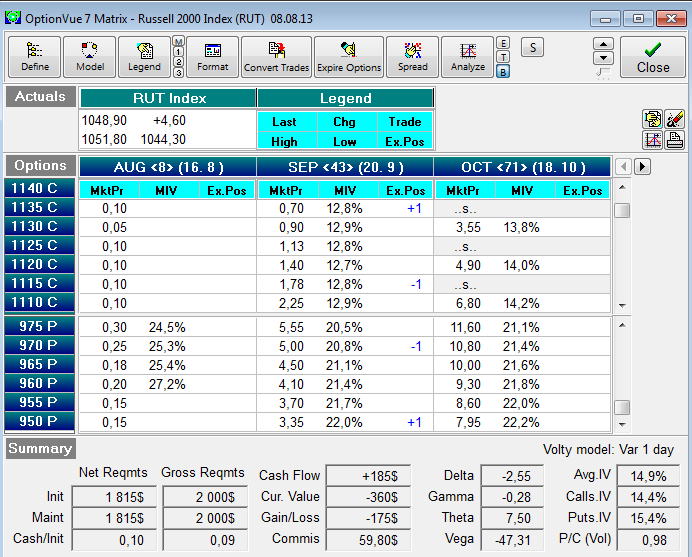Toggle the highlighted B mode button
This screenshot has width=692, height=557.
click(x=503, y=72)
